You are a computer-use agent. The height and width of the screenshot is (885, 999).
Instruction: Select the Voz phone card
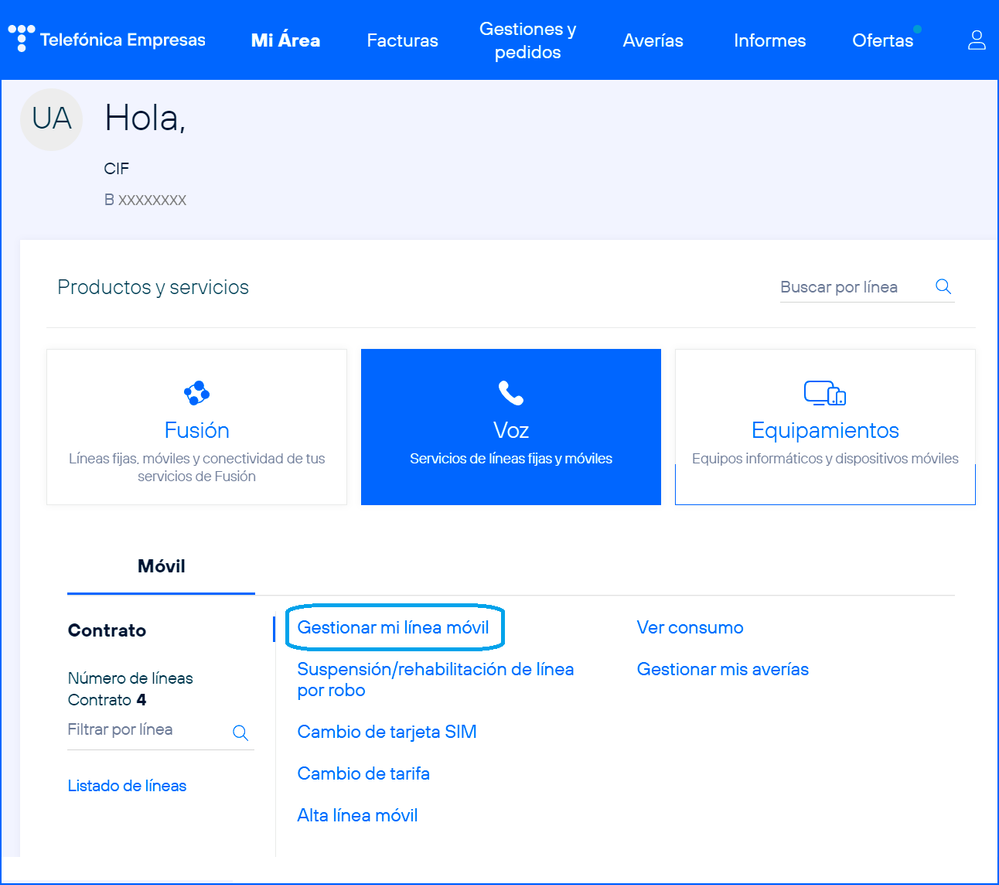click(511, 427)
